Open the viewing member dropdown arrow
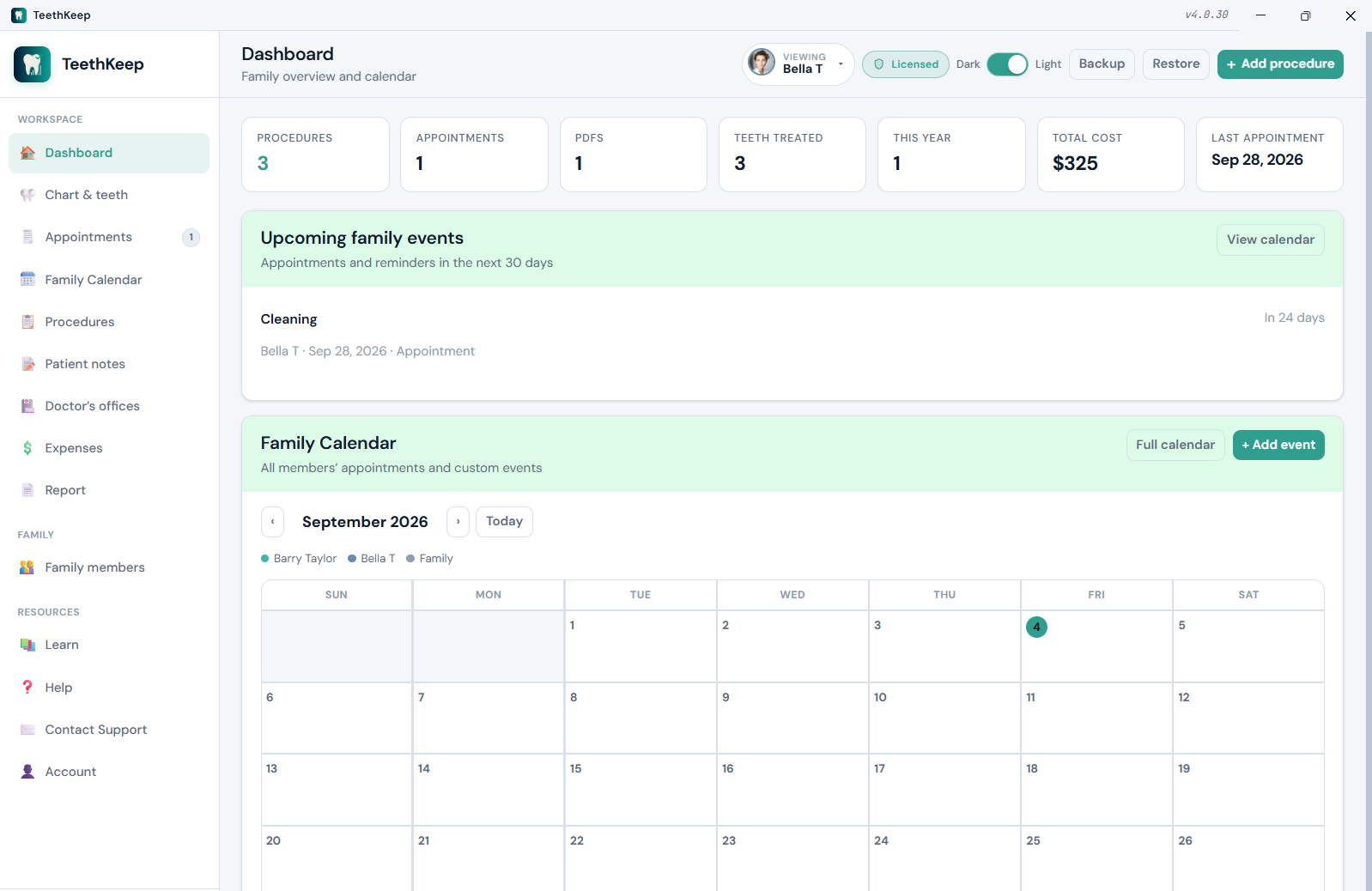The height and width of the screenshot is (891, 1372). [x=841, y=64]
